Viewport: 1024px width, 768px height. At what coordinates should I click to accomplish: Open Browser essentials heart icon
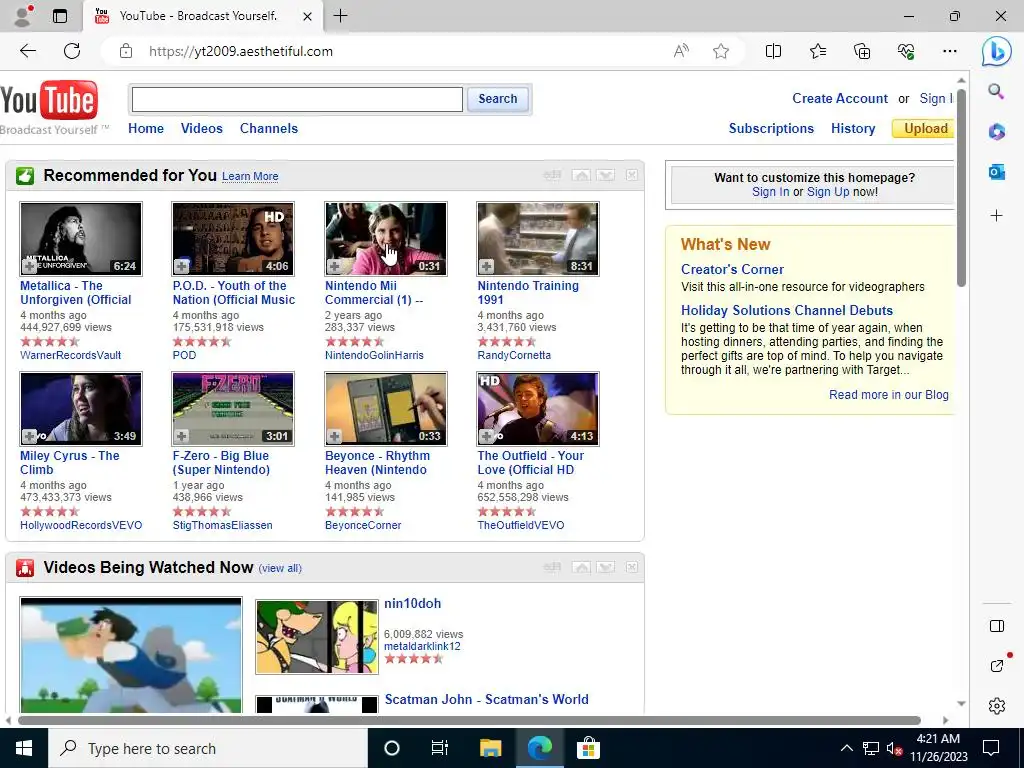[x=906, y=51]
